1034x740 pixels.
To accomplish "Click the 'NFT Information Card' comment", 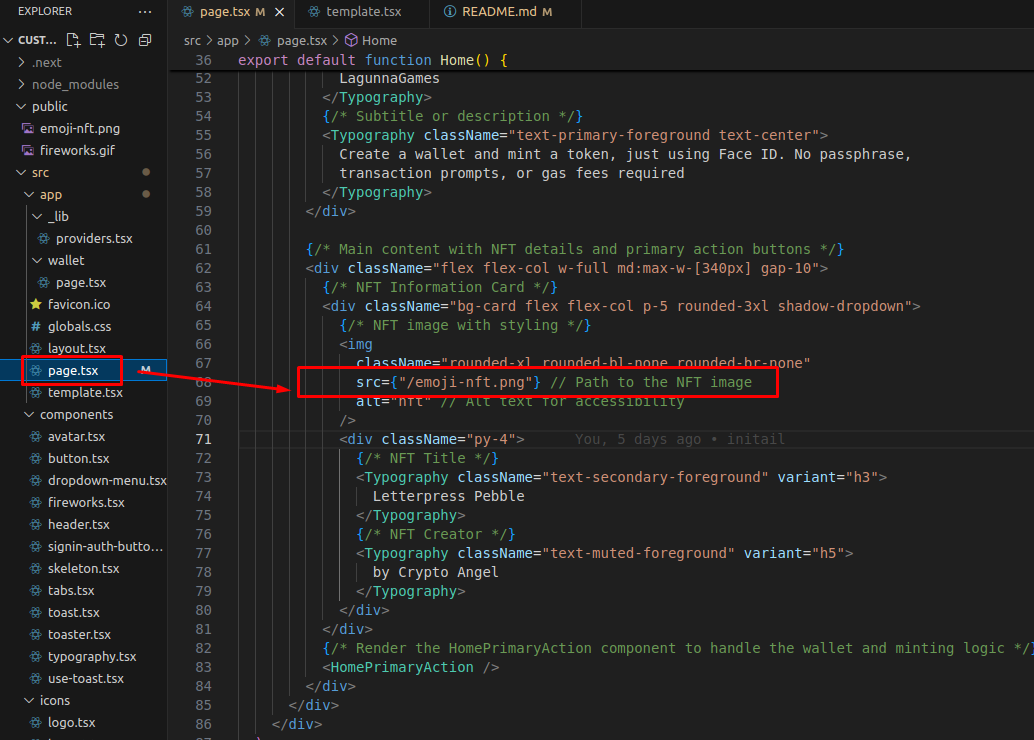I will click(x=439, y=288).
